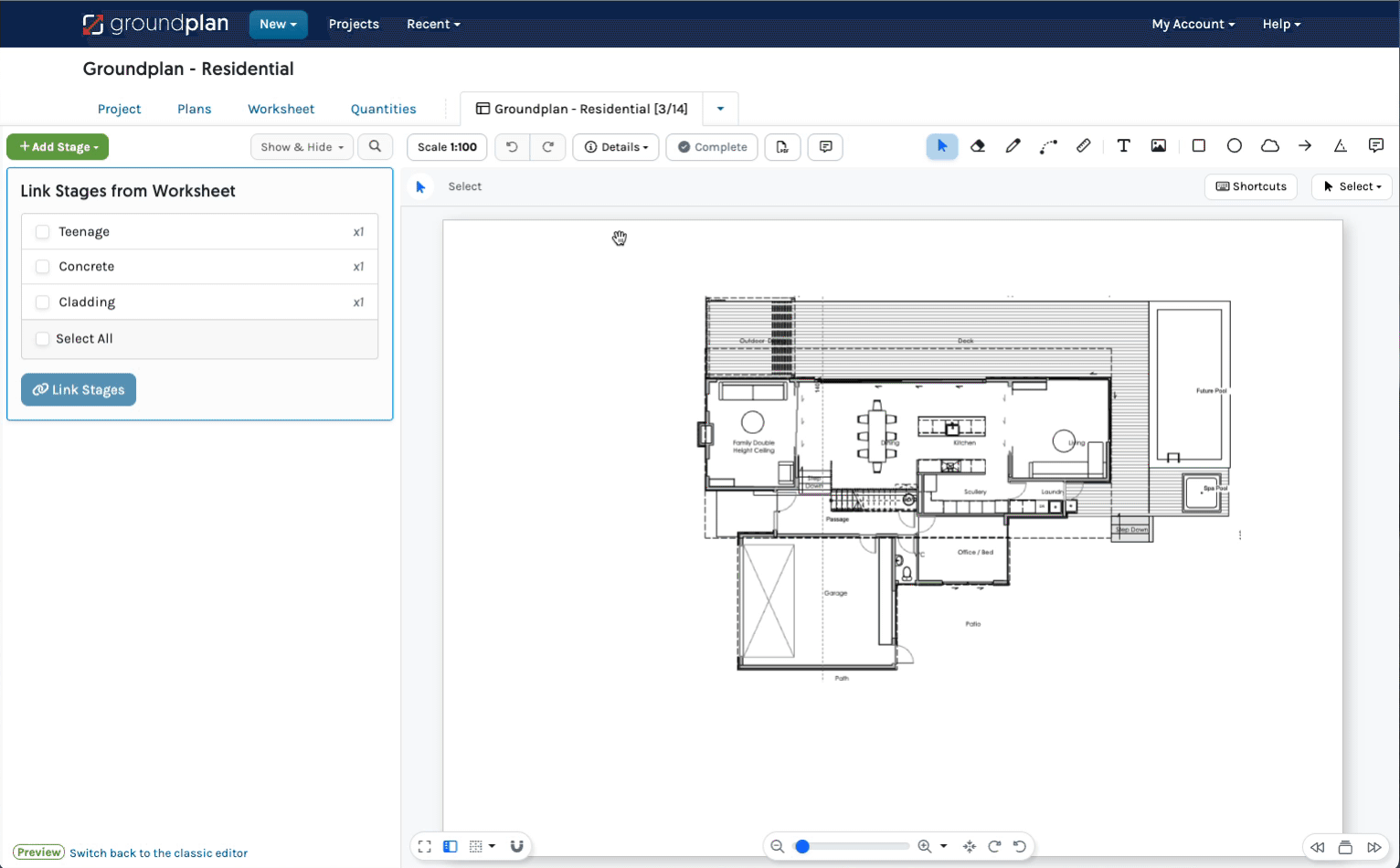
Task: Select the arrow pointer tool in toolbar
Action: (x=942, y=146)
